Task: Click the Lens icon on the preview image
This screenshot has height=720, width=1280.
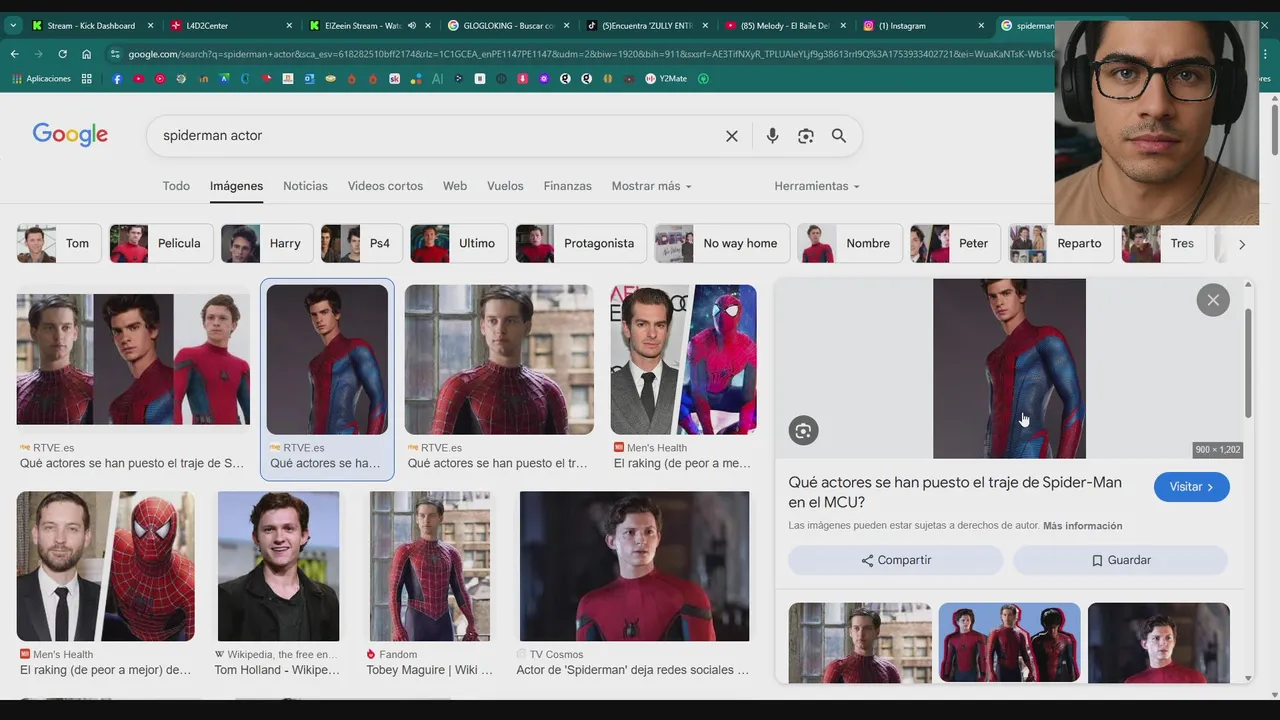Action: tap(803, 431)
